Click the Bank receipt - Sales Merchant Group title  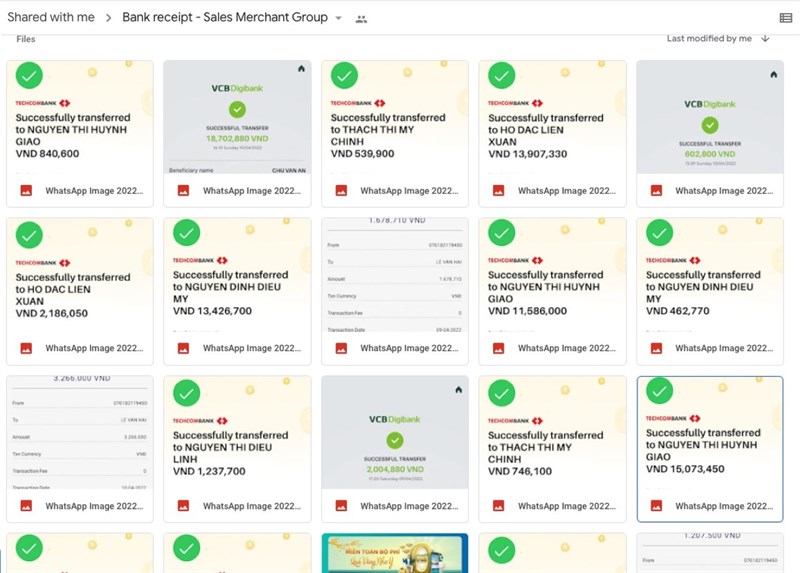click(x=225, y=17)
